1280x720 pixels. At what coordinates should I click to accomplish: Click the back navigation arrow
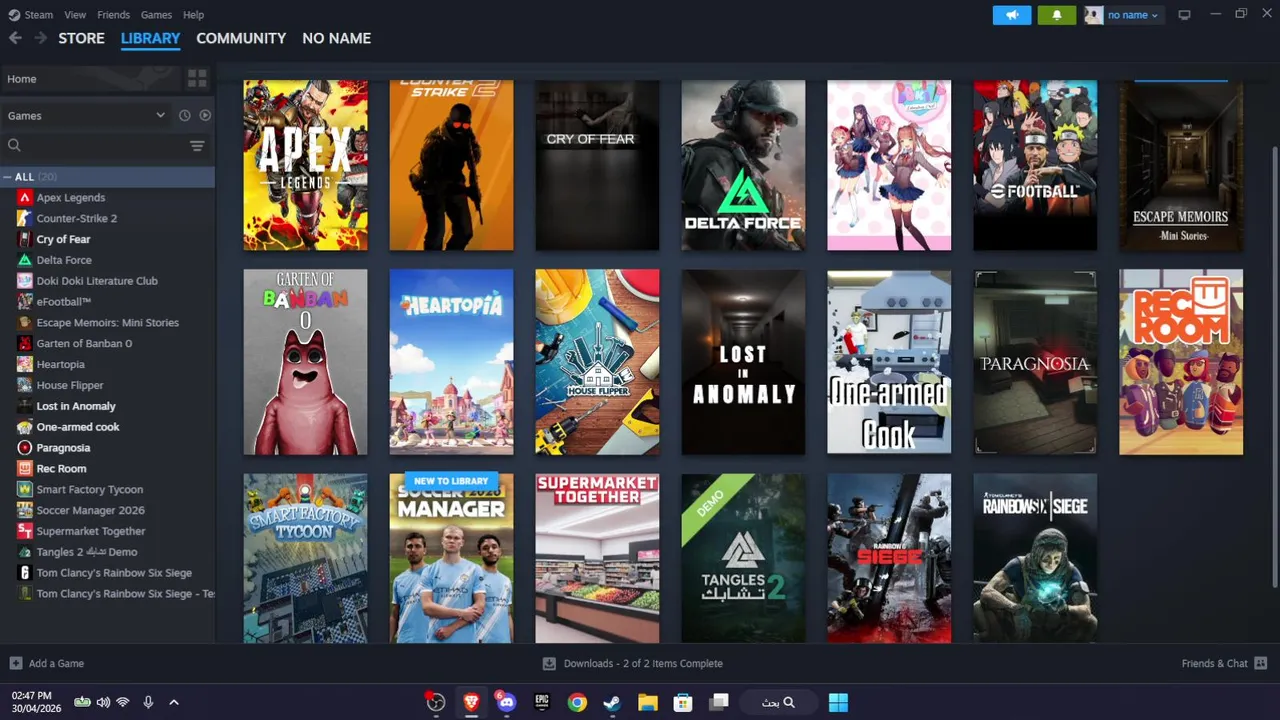[15, 38]
